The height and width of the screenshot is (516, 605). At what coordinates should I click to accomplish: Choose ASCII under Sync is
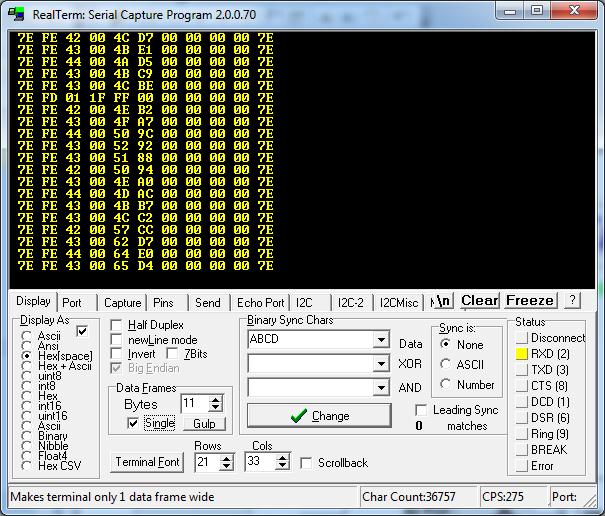click(x=445, y=364)
